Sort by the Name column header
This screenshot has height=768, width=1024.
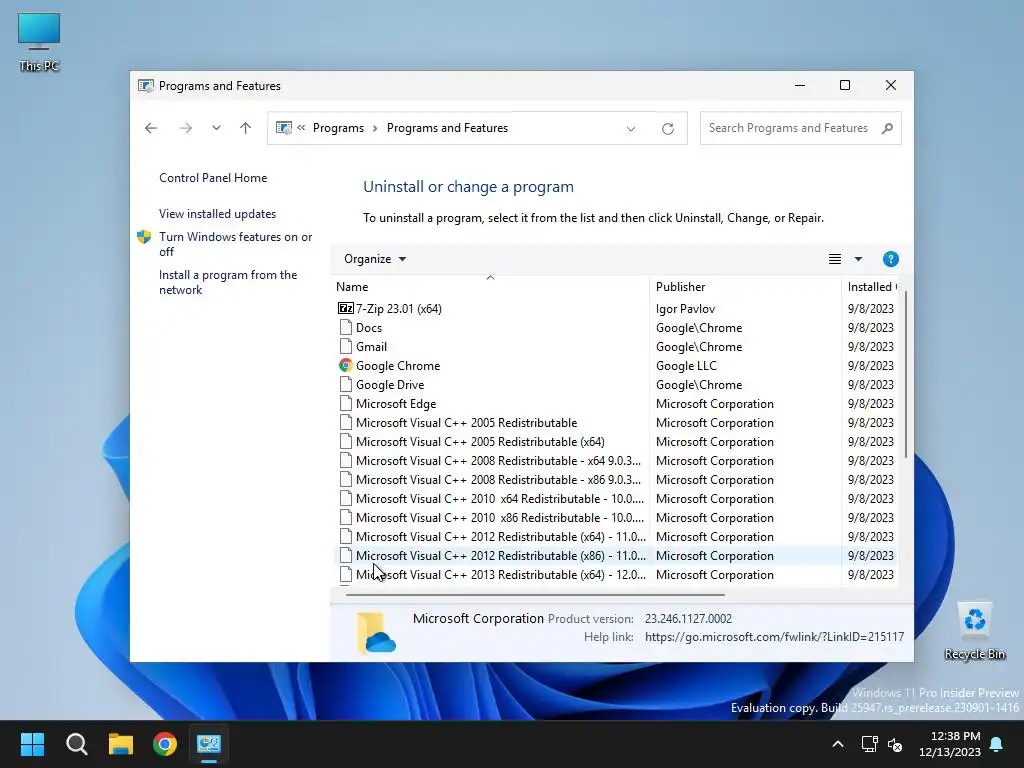click(x=490, y=287)
